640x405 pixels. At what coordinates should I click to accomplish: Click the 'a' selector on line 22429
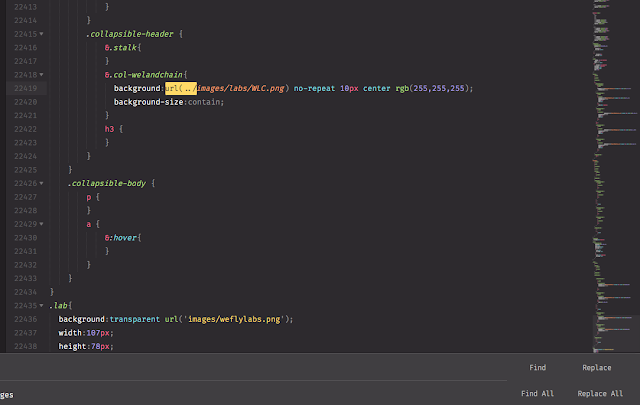tap(89, 224)
